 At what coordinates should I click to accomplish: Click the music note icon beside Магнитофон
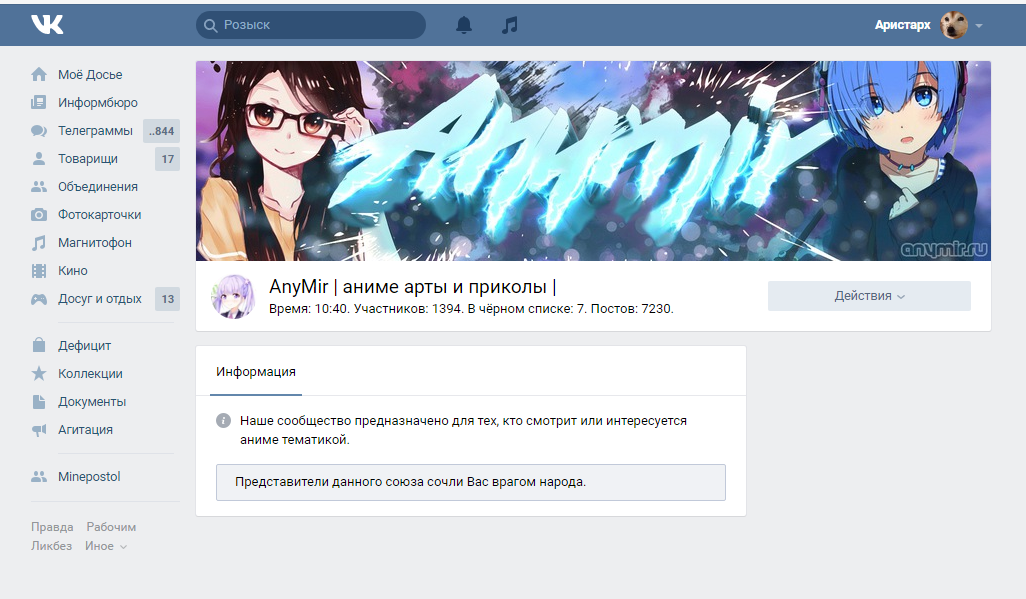[x=39, y=243]
